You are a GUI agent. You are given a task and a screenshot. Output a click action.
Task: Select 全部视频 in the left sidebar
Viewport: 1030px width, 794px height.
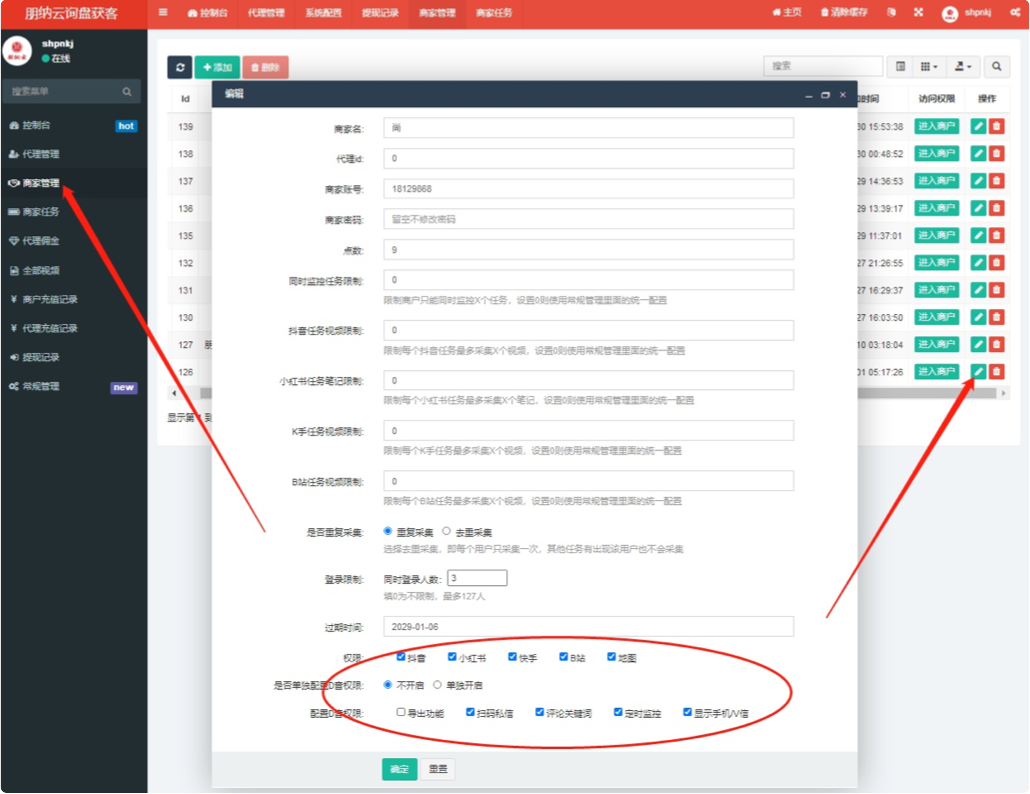(74, 270)
